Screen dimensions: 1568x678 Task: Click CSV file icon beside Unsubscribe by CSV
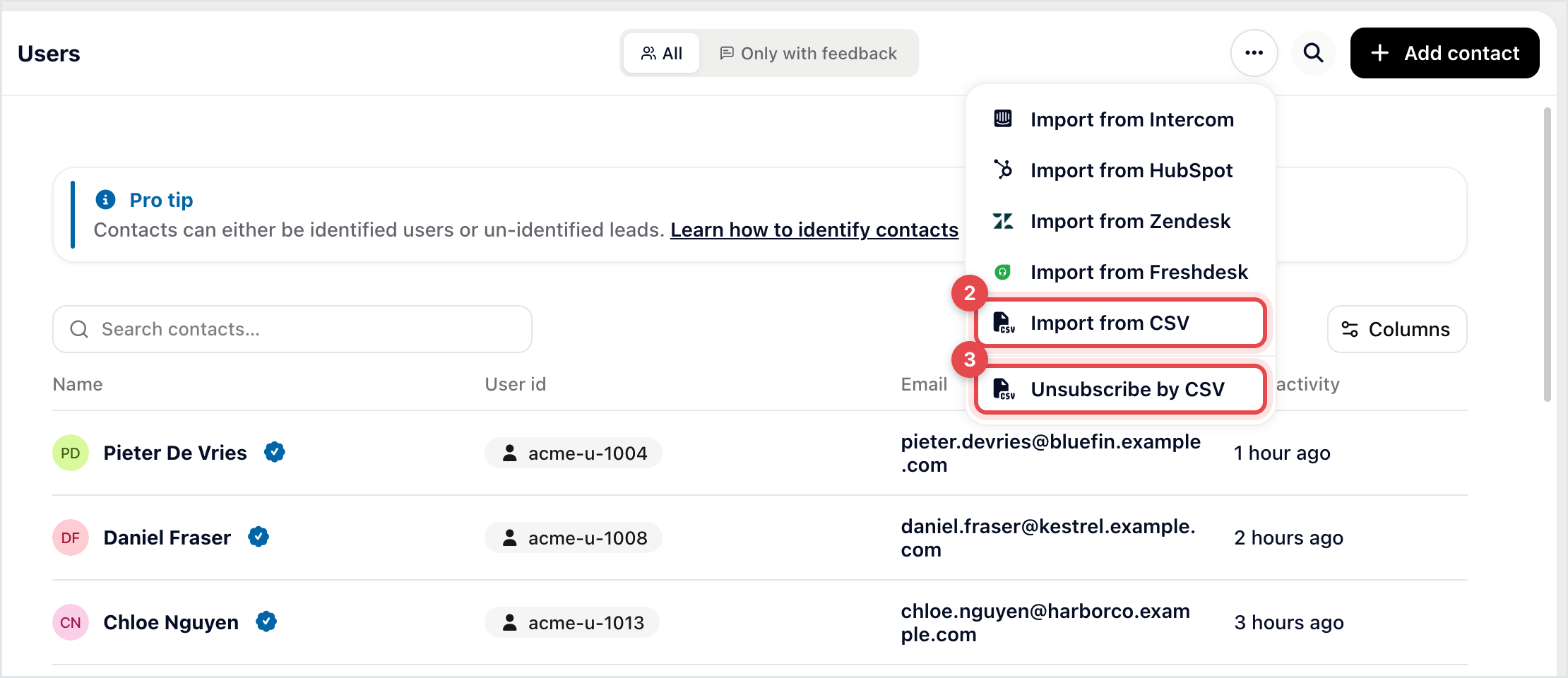pos(1003,389)
